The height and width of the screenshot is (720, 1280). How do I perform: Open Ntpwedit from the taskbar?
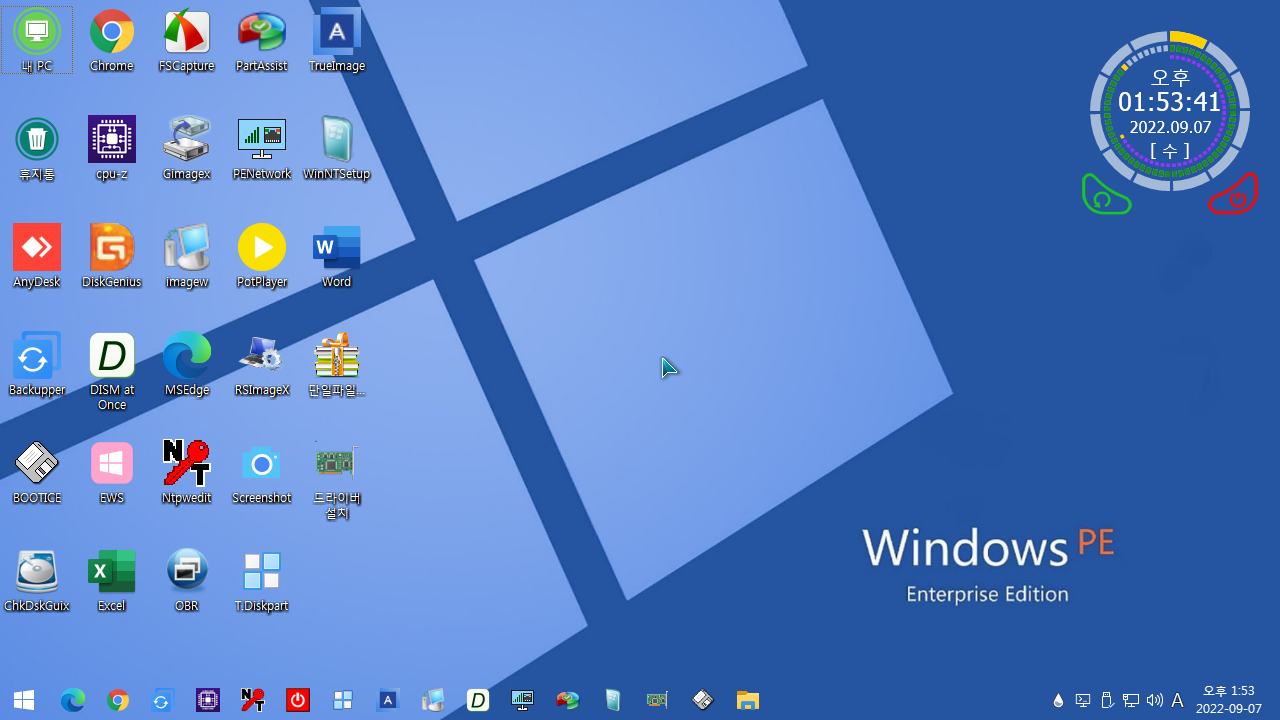(253, 700)
